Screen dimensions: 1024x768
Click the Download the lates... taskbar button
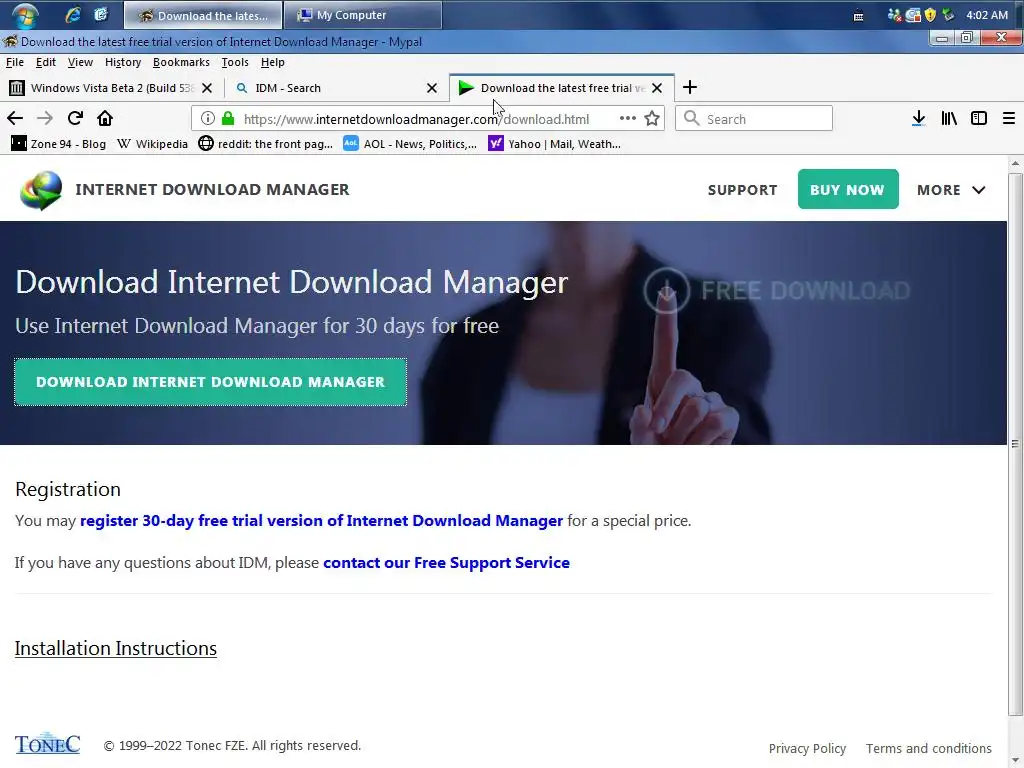point(203,15)
